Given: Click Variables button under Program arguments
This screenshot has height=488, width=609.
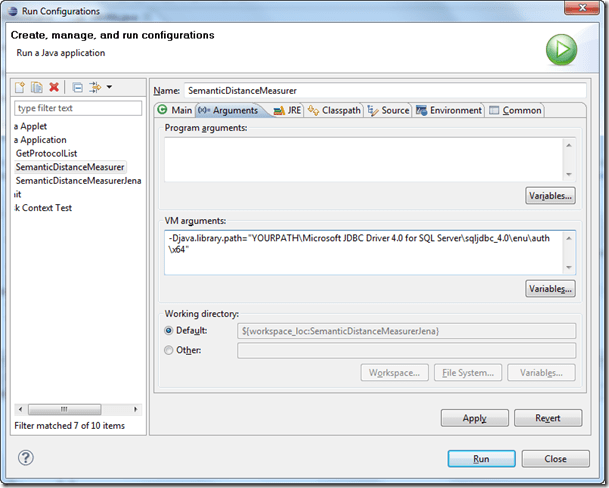Looking at the screenshot, I should click(x=550, y=196).
